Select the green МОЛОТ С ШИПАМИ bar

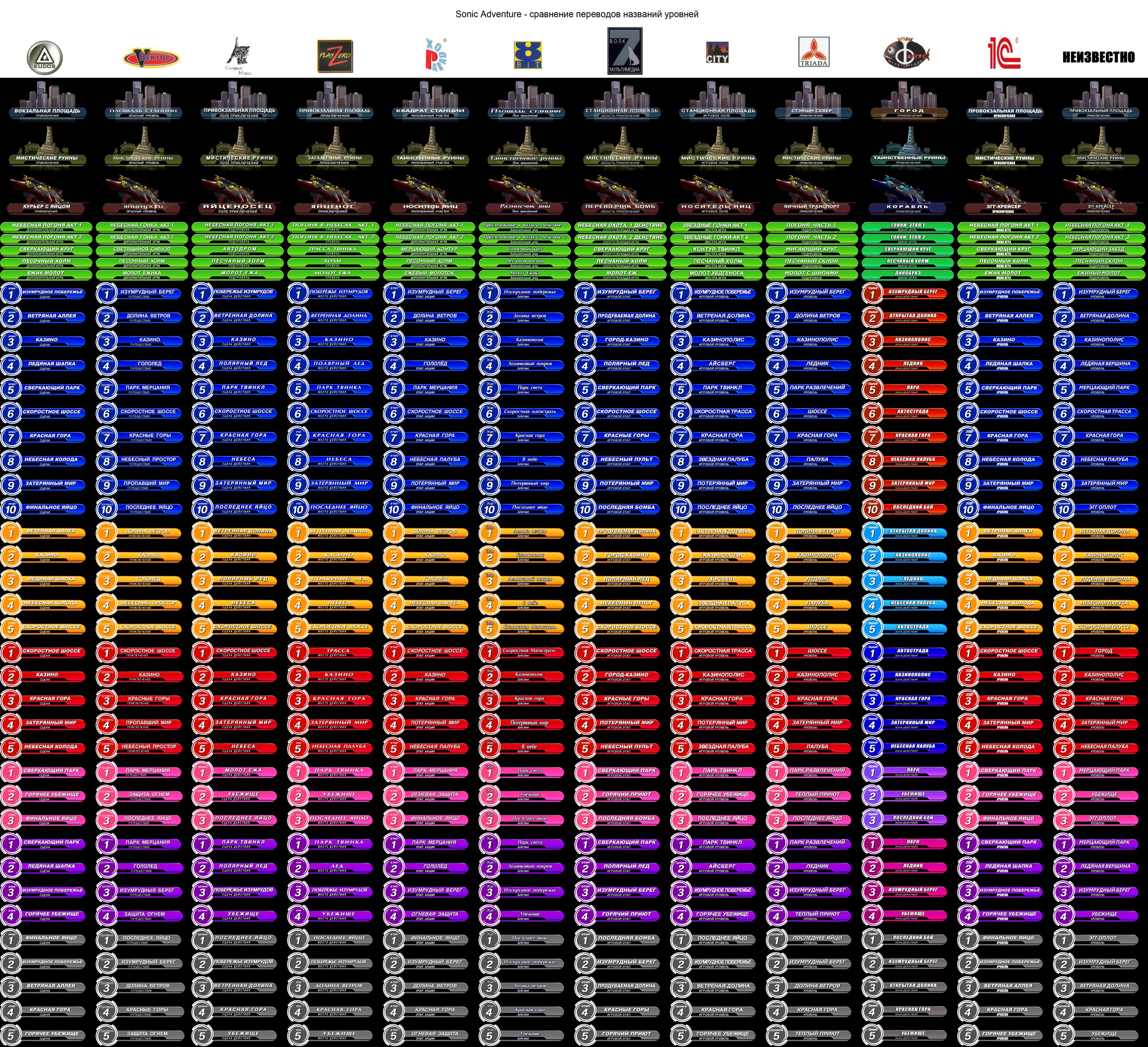click(811, 273)
